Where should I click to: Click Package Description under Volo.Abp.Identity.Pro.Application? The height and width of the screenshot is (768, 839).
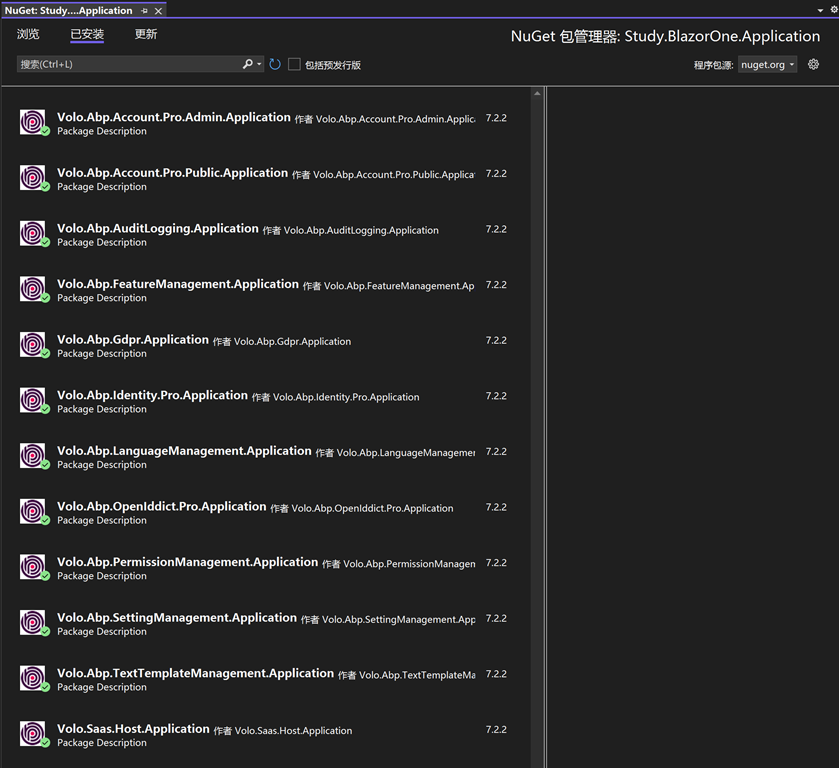(x=102, y=409)
